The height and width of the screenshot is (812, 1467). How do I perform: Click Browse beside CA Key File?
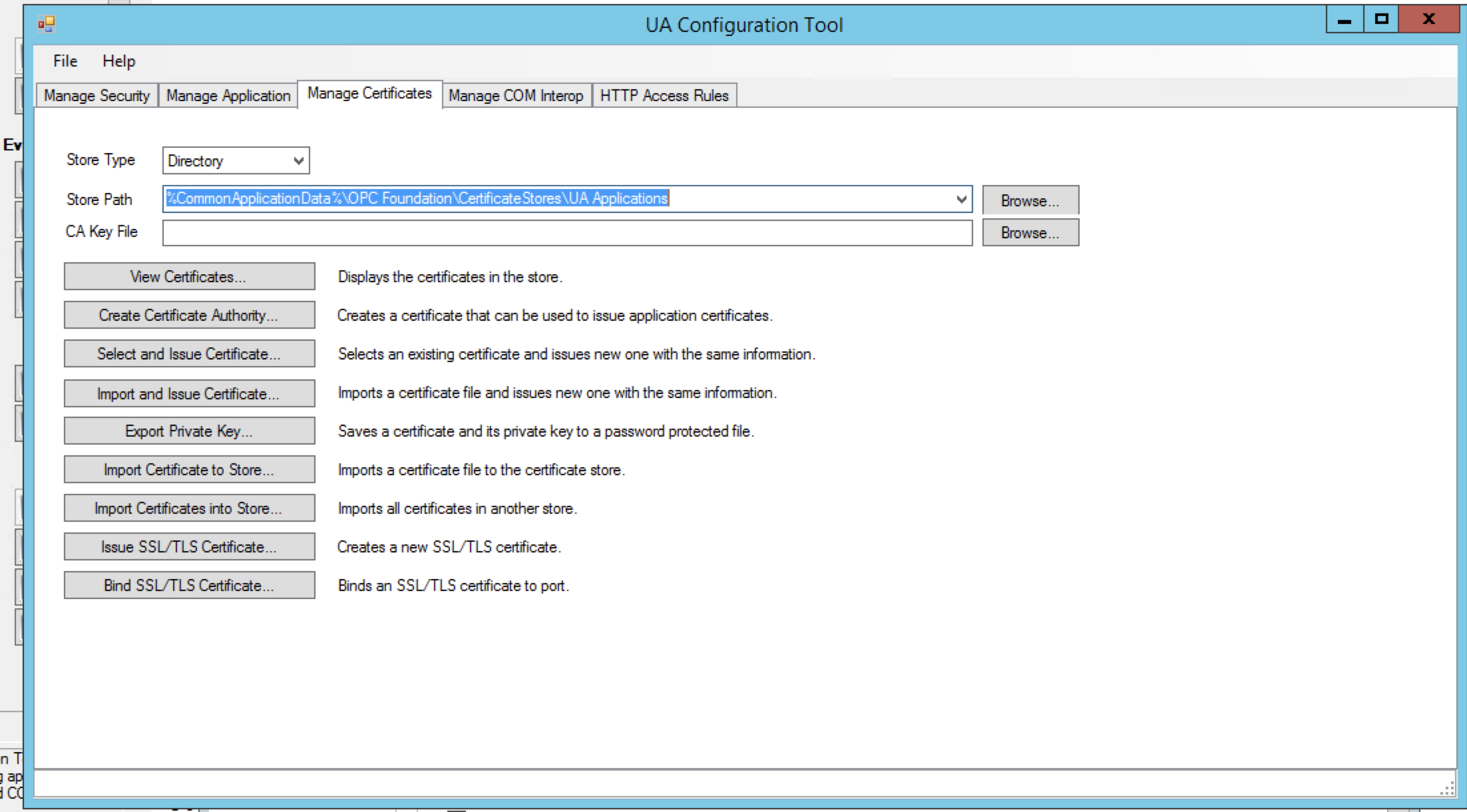click(1030, 232)
